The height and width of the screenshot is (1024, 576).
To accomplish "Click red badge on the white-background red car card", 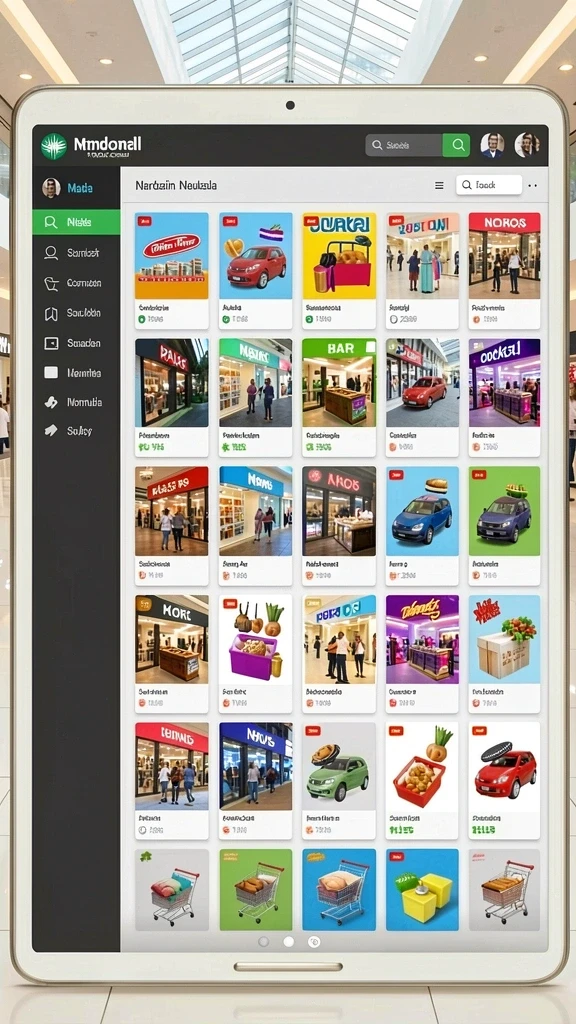I will [x=479, y=731].
